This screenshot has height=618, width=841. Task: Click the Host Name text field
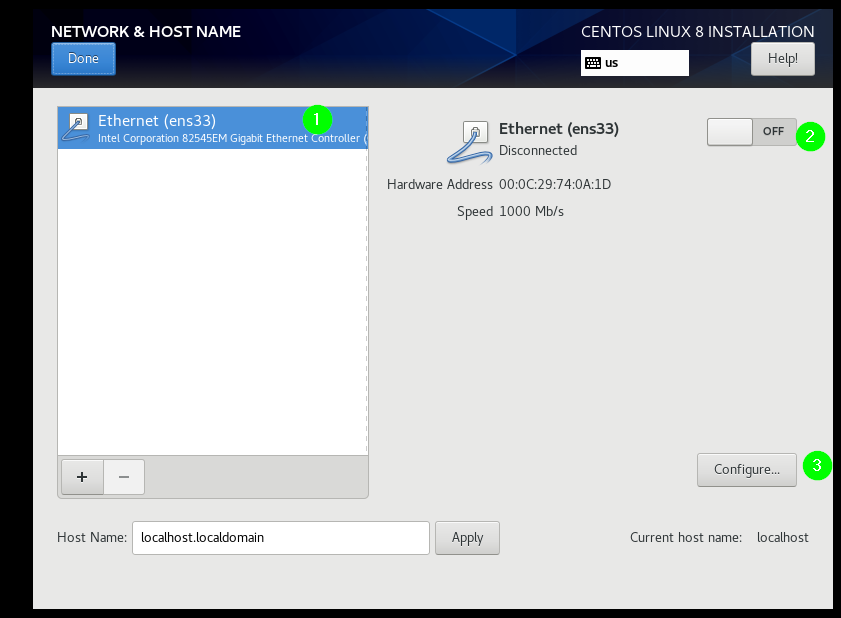click(x=280, y=537)
